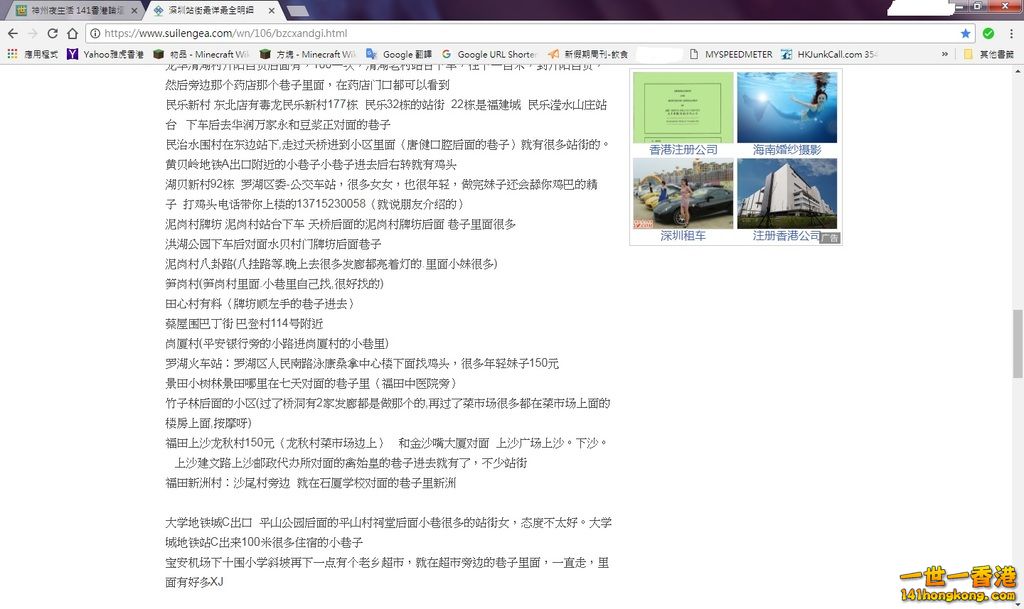Open a new tab
The height and width of the screenshot is (609, 1024).
pyautogui.click(x=298, y=11)
